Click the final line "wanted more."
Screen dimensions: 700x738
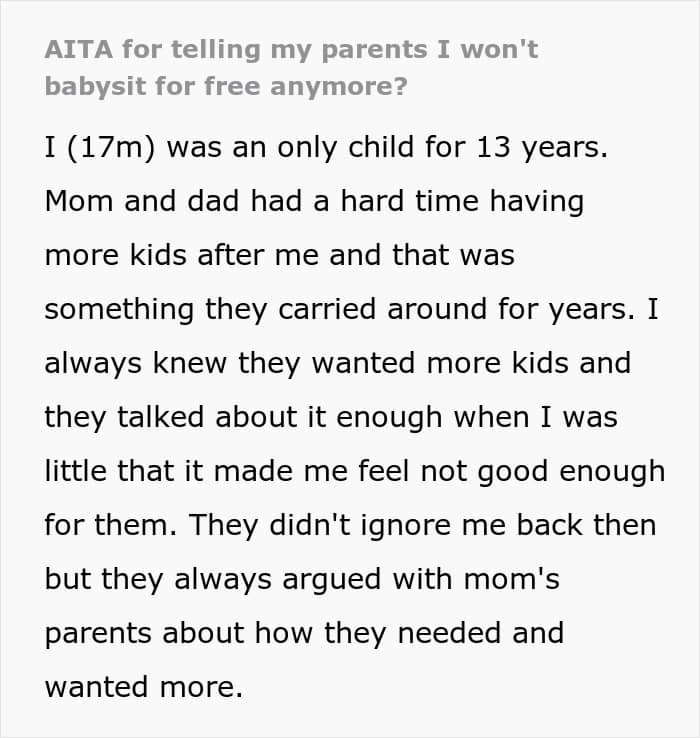143,687
